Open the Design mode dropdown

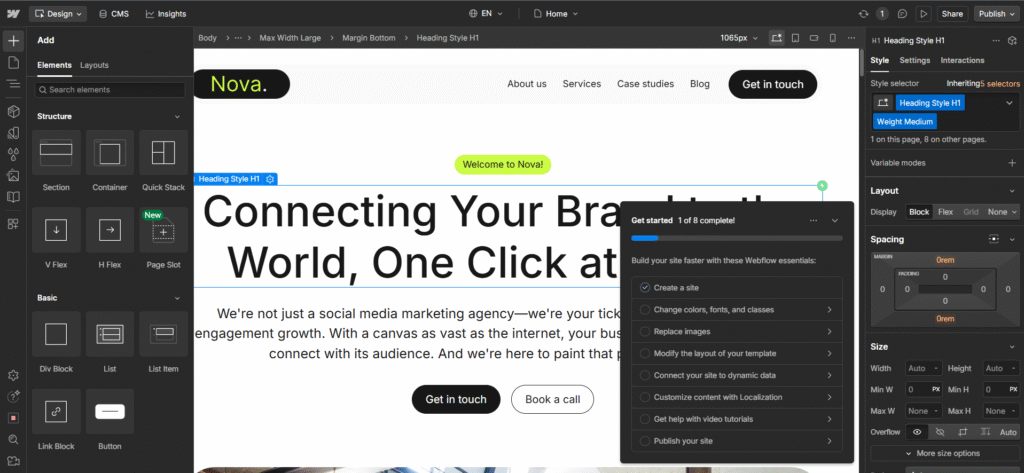pos(58,14)
